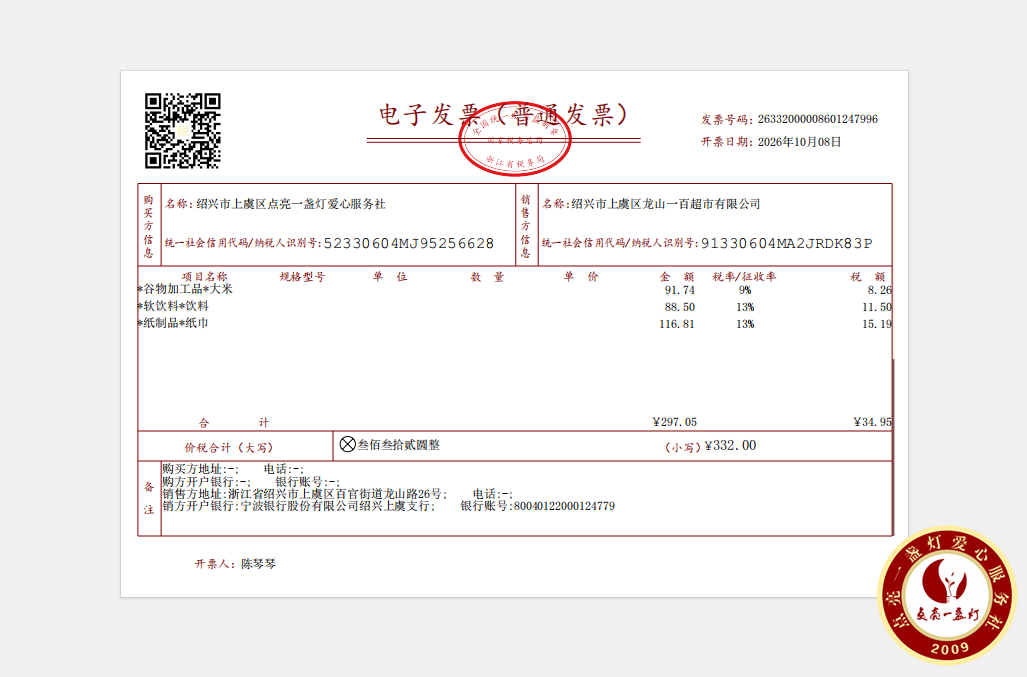
Task: Select invoice number 26332000008601247996
Action: point(817,119)
